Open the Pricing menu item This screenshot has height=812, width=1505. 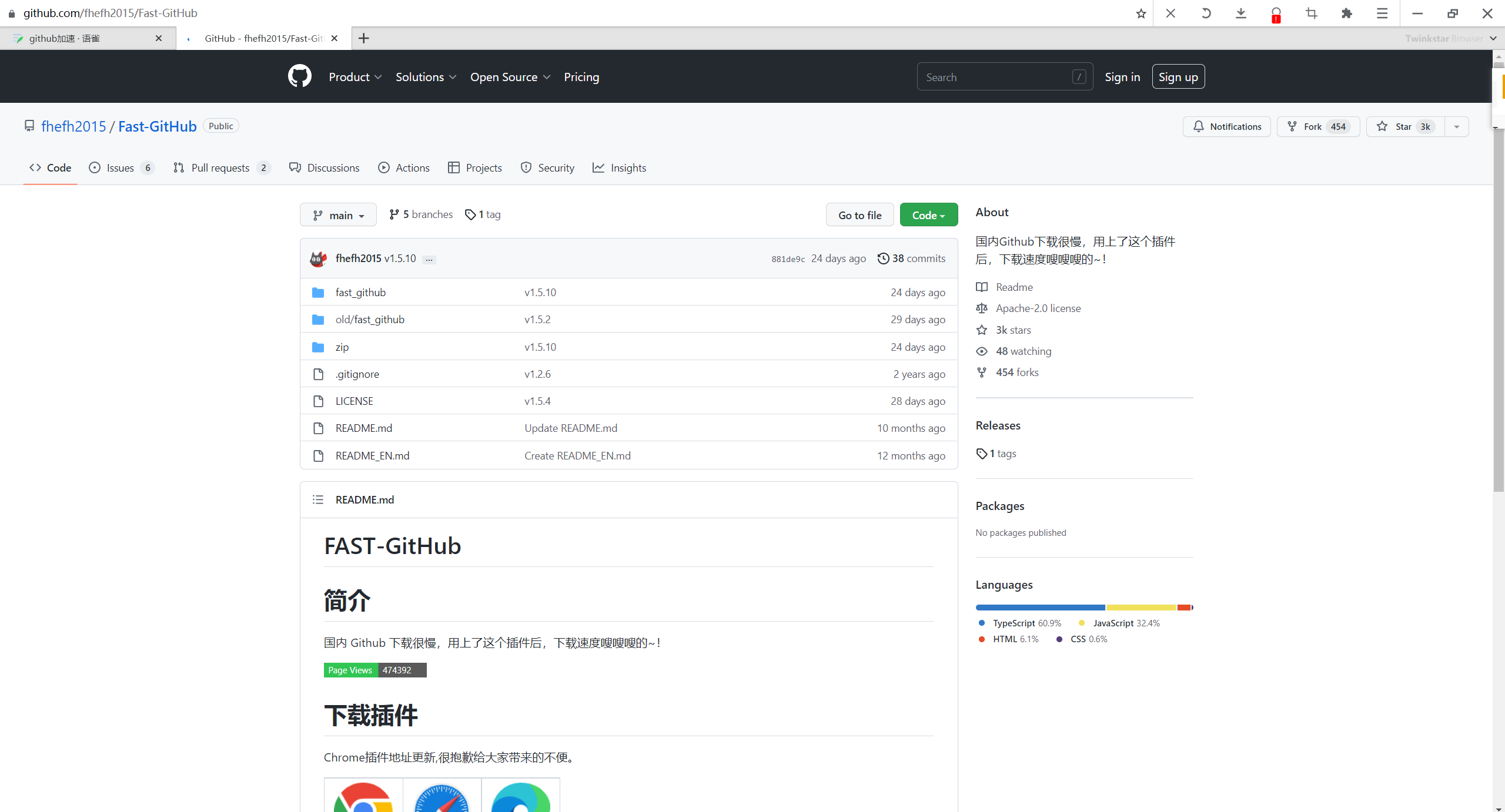[x=581, y=77]
